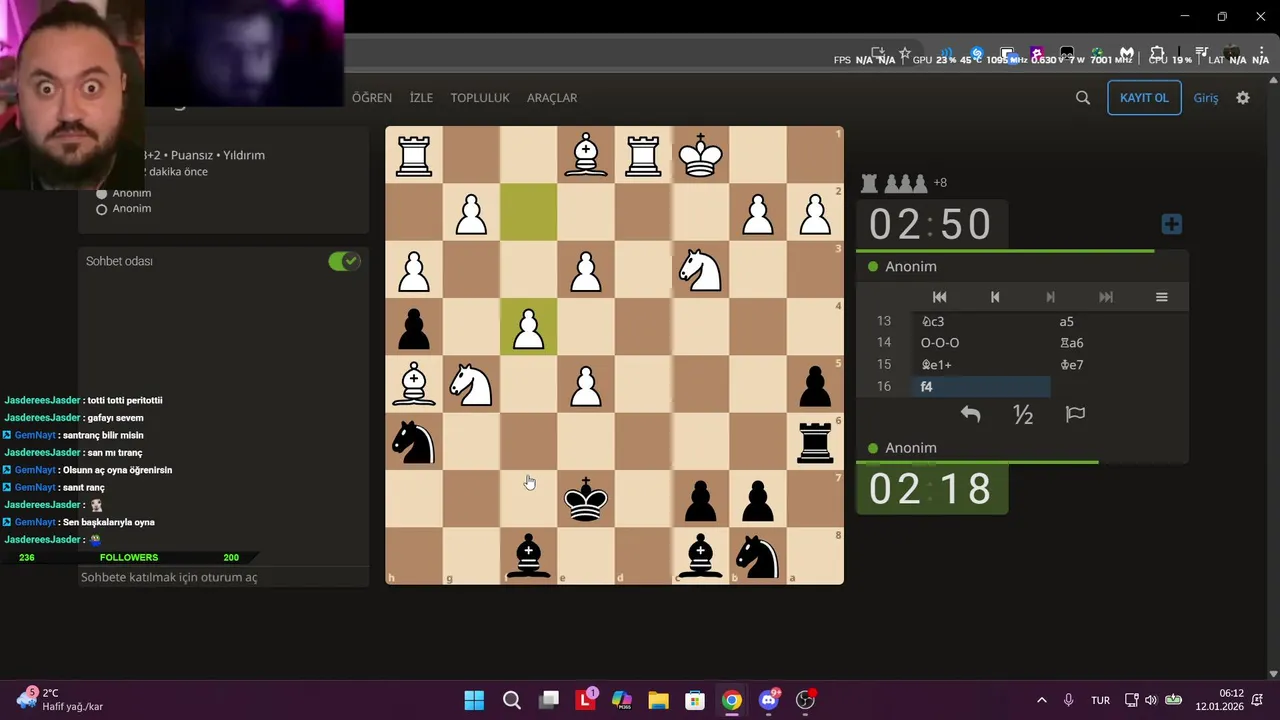Click the black knight on b8

click(758, 556)
